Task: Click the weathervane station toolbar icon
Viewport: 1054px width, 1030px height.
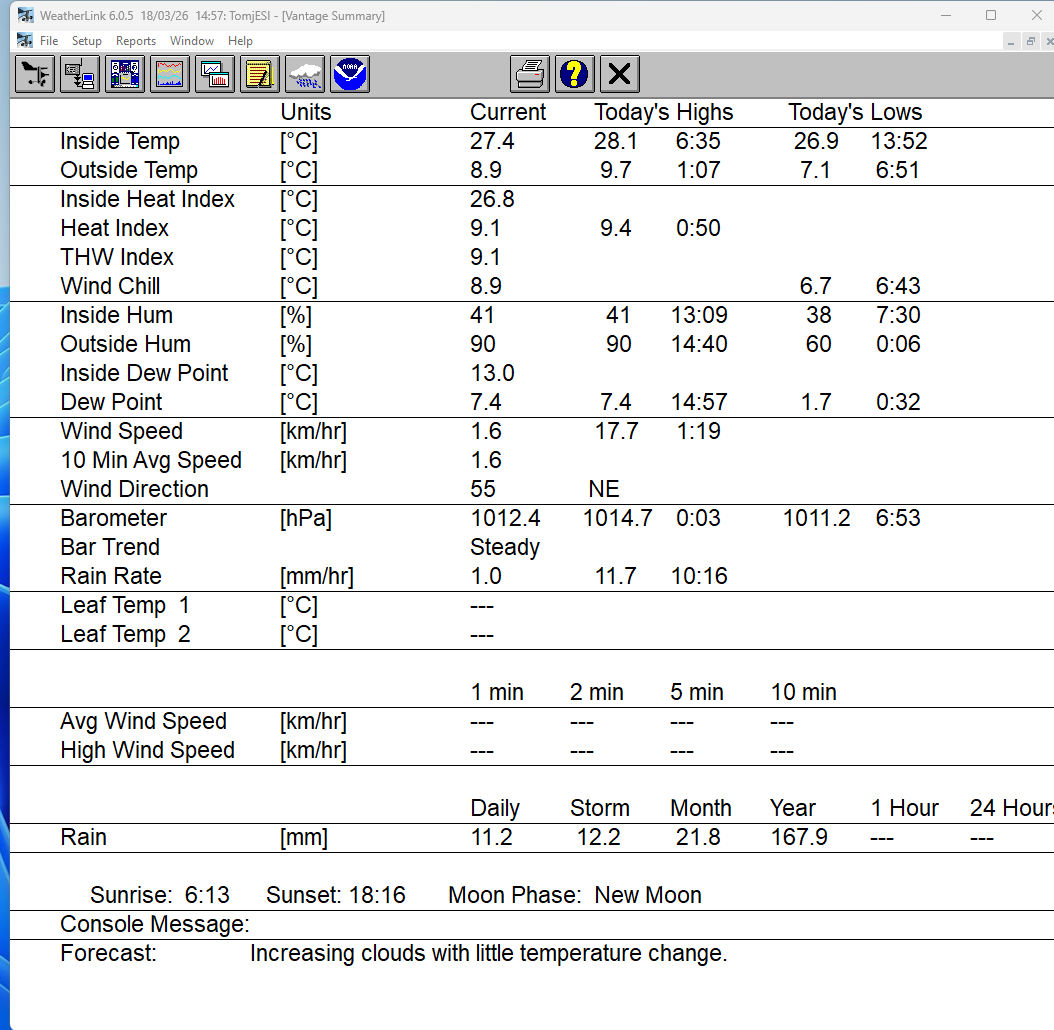Action: pos(35,74)
